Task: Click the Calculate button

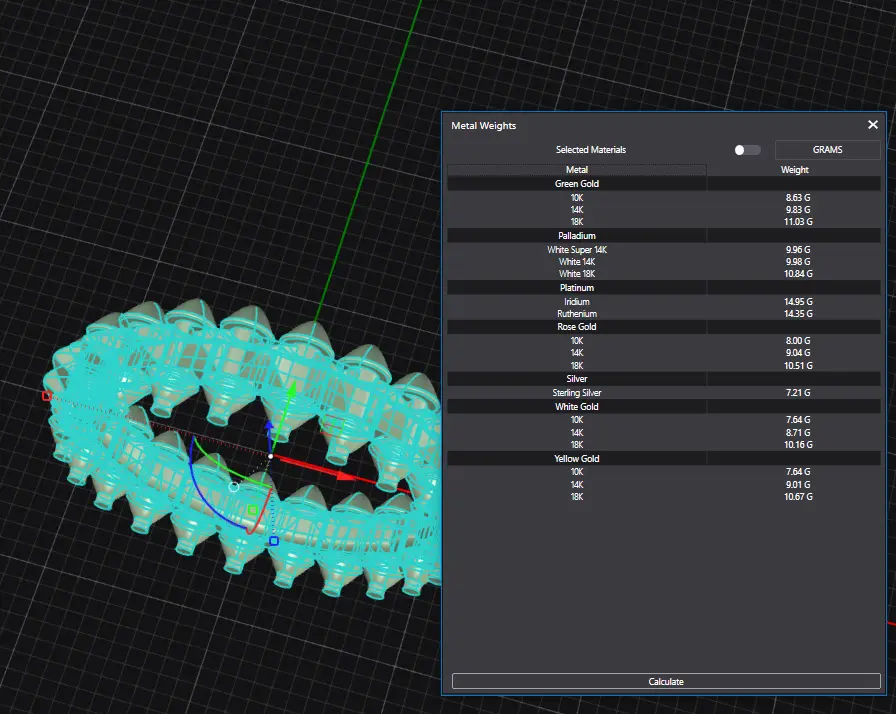Action: coord(666,681)
